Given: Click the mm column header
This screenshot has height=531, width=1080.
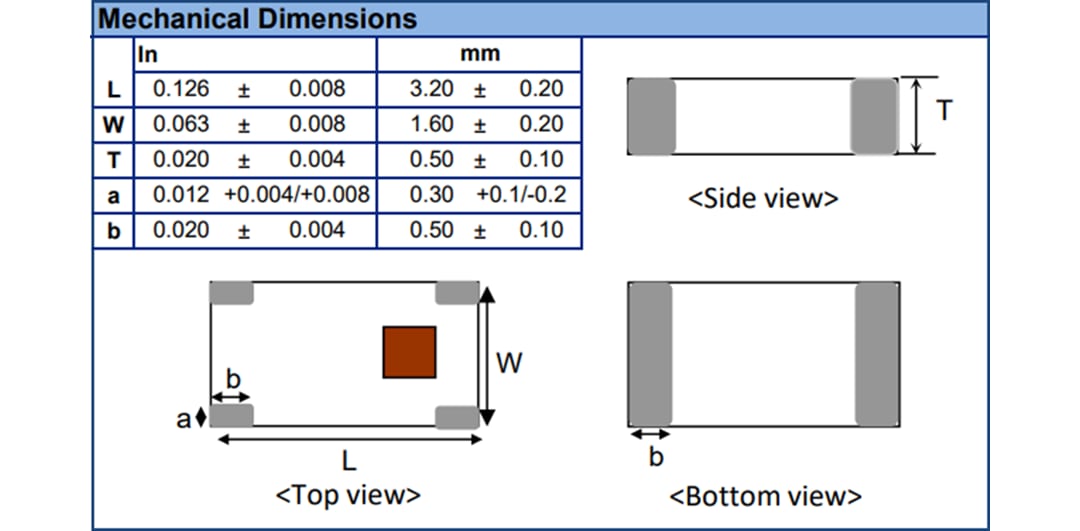Looking at the screenshot, I should pyautogui.click(x=479, y=54).
